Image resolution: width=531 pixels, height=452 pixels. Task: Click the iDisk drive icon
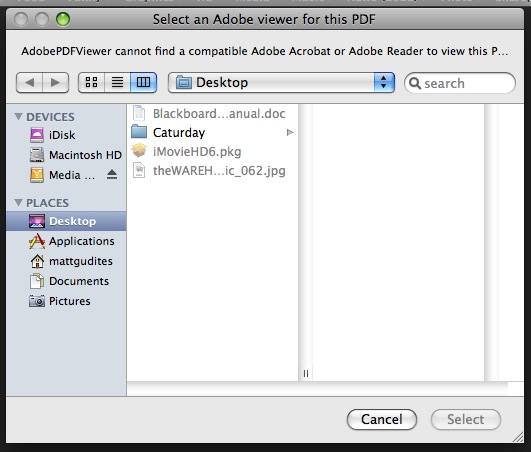[x=37, y=135]
